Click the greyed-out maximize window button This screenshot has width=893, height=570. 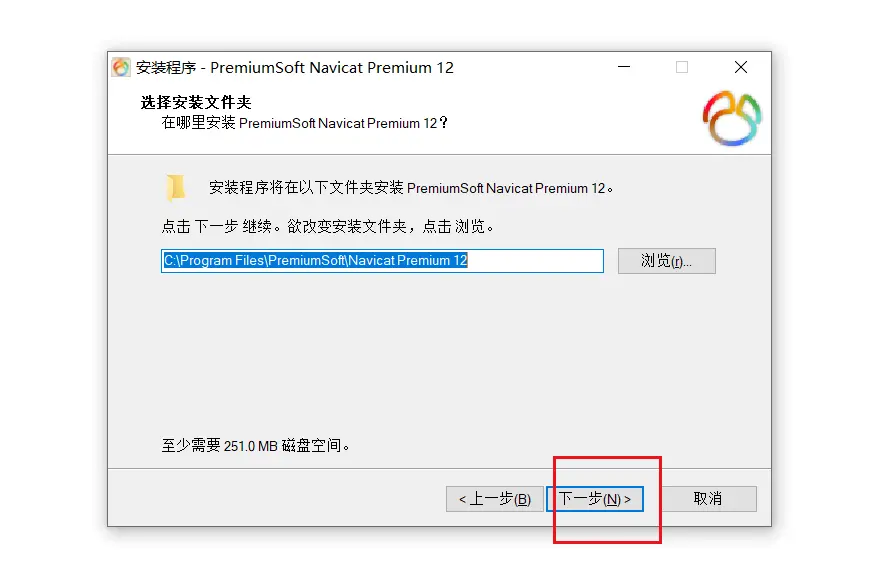click(682, 67)
